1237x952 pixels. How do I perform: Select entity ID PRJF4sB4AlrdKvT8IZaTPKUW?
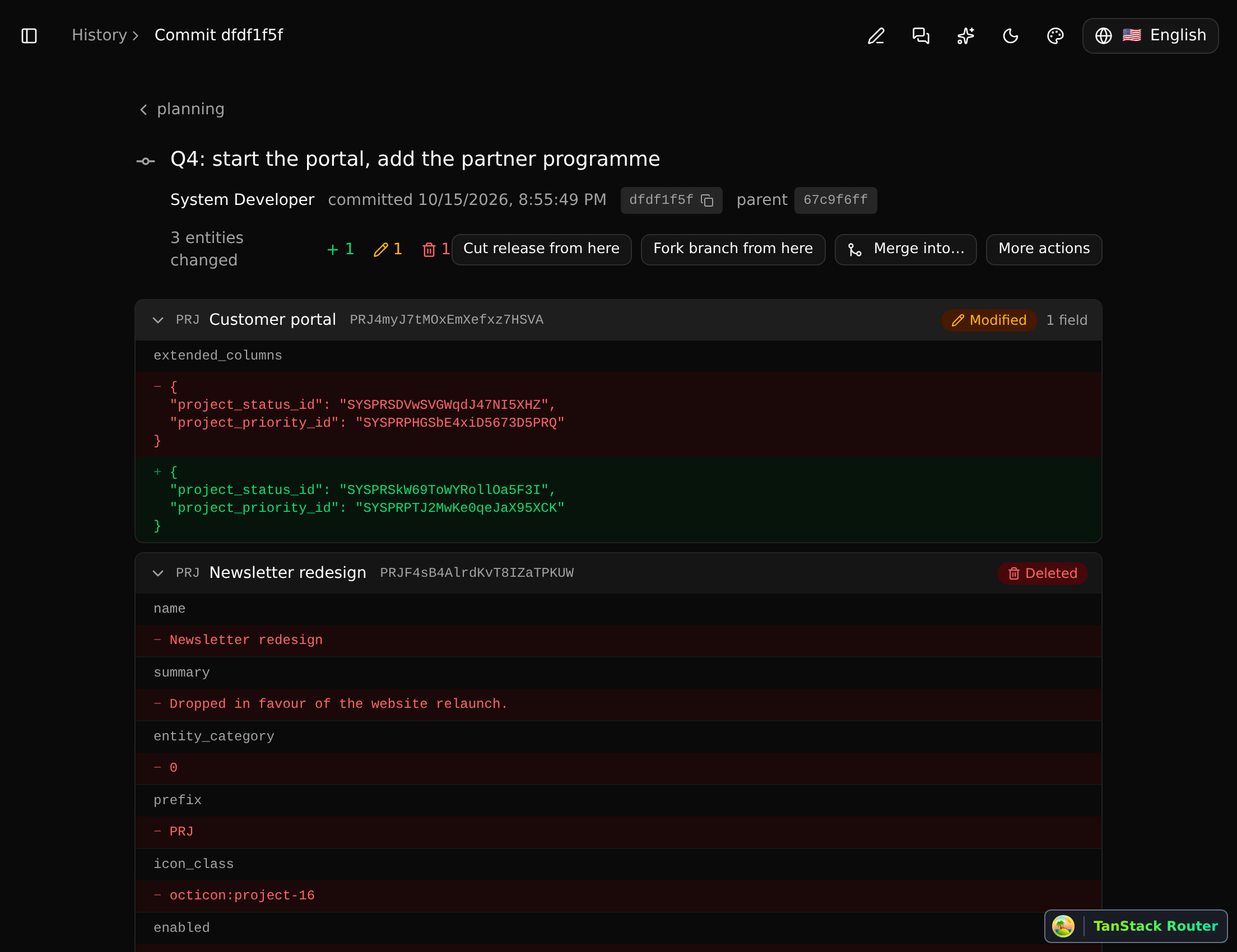click(x=476, y=573)
